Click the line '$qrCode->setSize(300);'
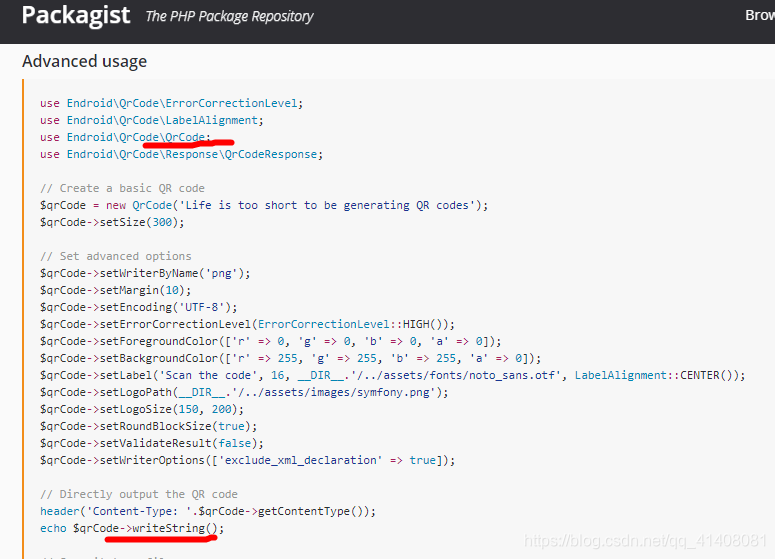Screen dimensions: 775x559 (x=112, y=222)
